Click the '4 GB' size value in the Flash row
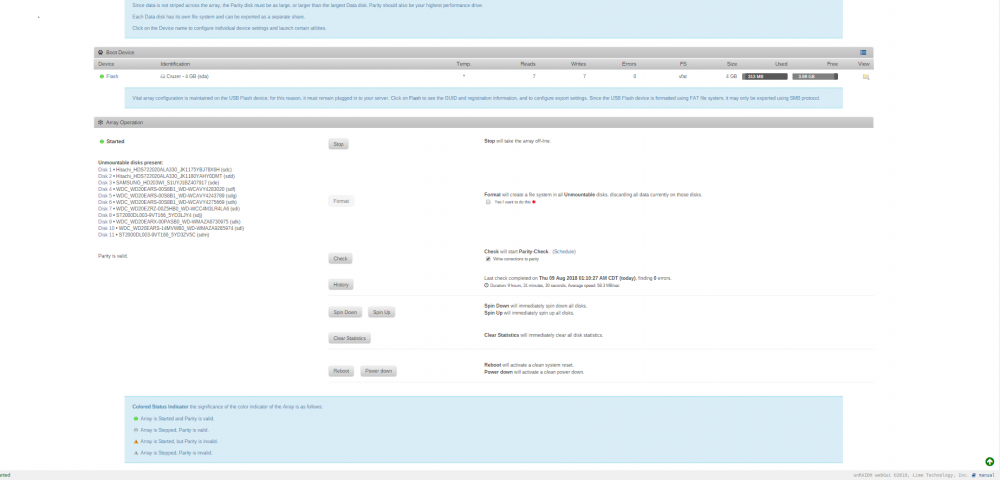This screenshot has height=480, width=1000. pyautogui.click(x=732, y=76)
